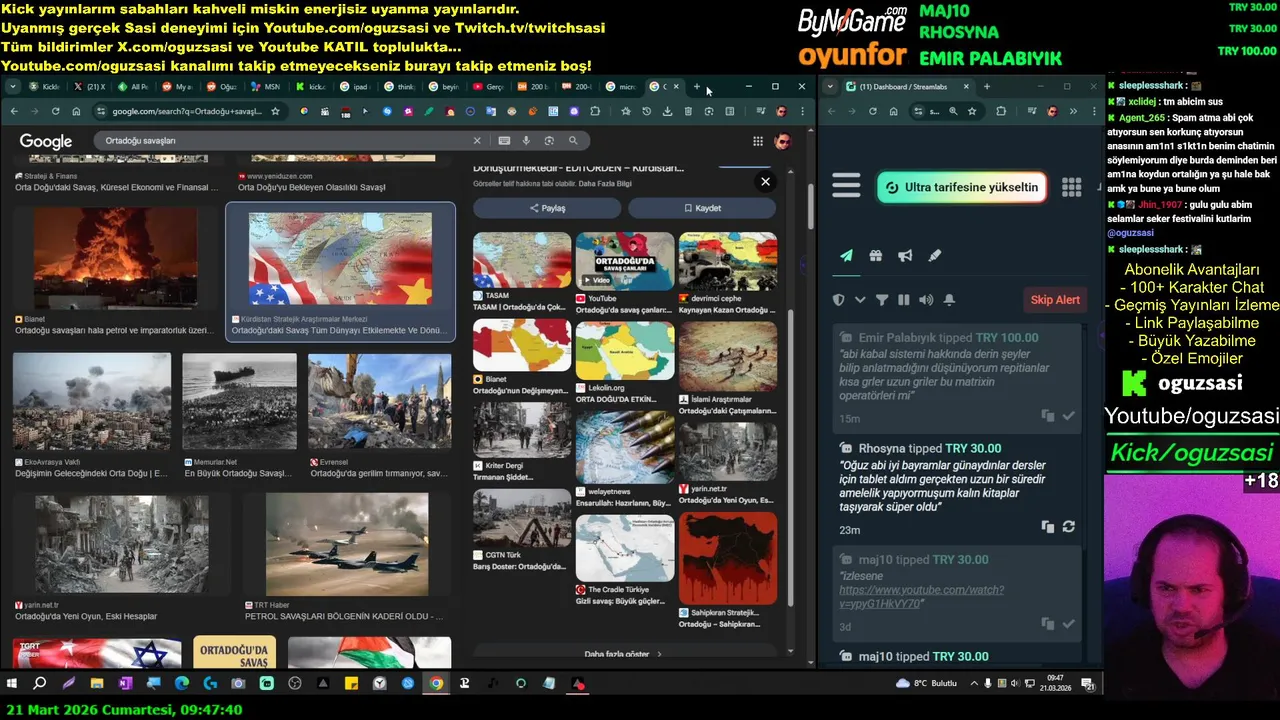Screen dimensions: 1280x720
Task: Clear the Google search box text
Action: [x=477, y=141]
